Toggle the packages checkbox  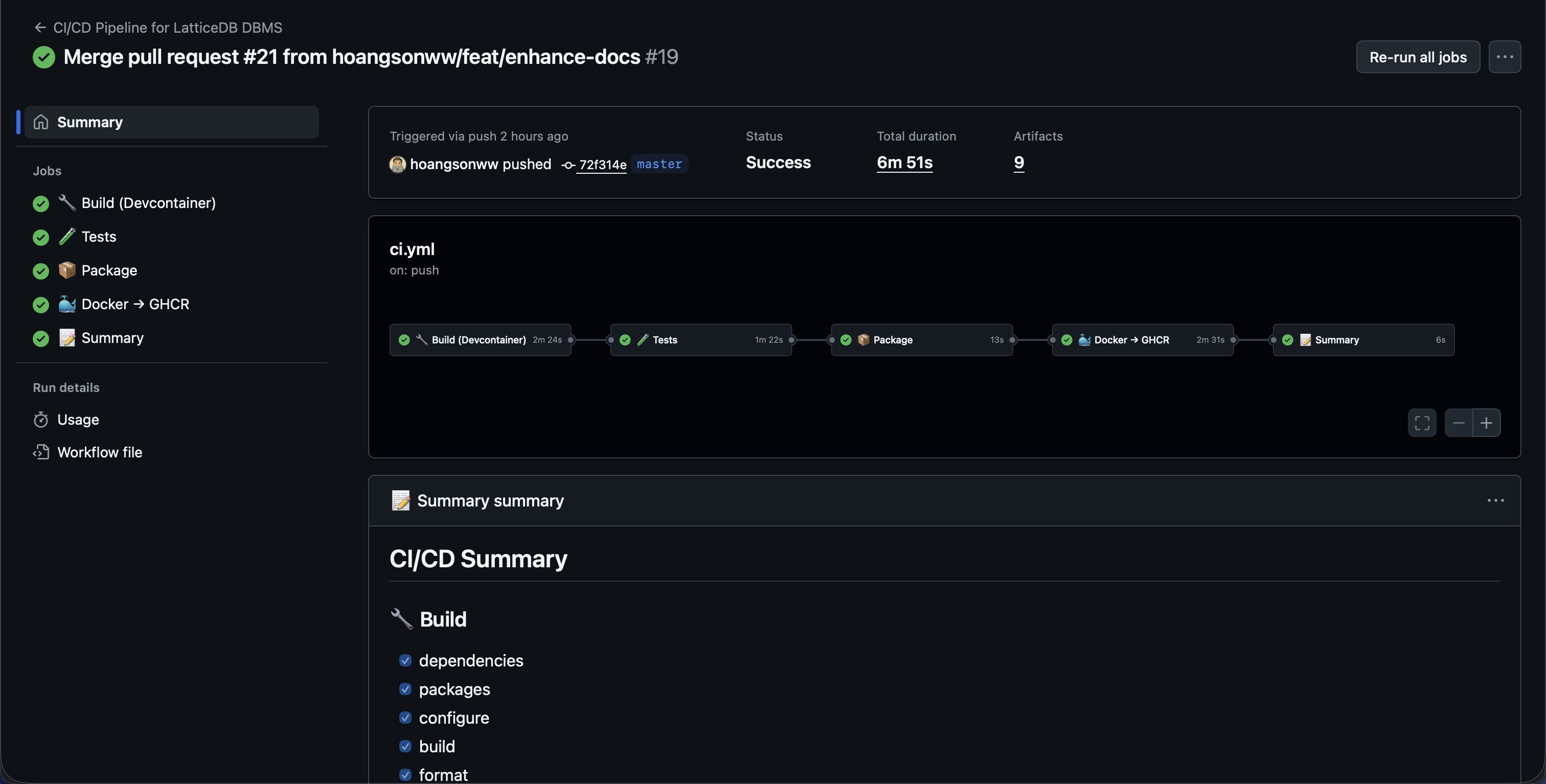point(405,688)
